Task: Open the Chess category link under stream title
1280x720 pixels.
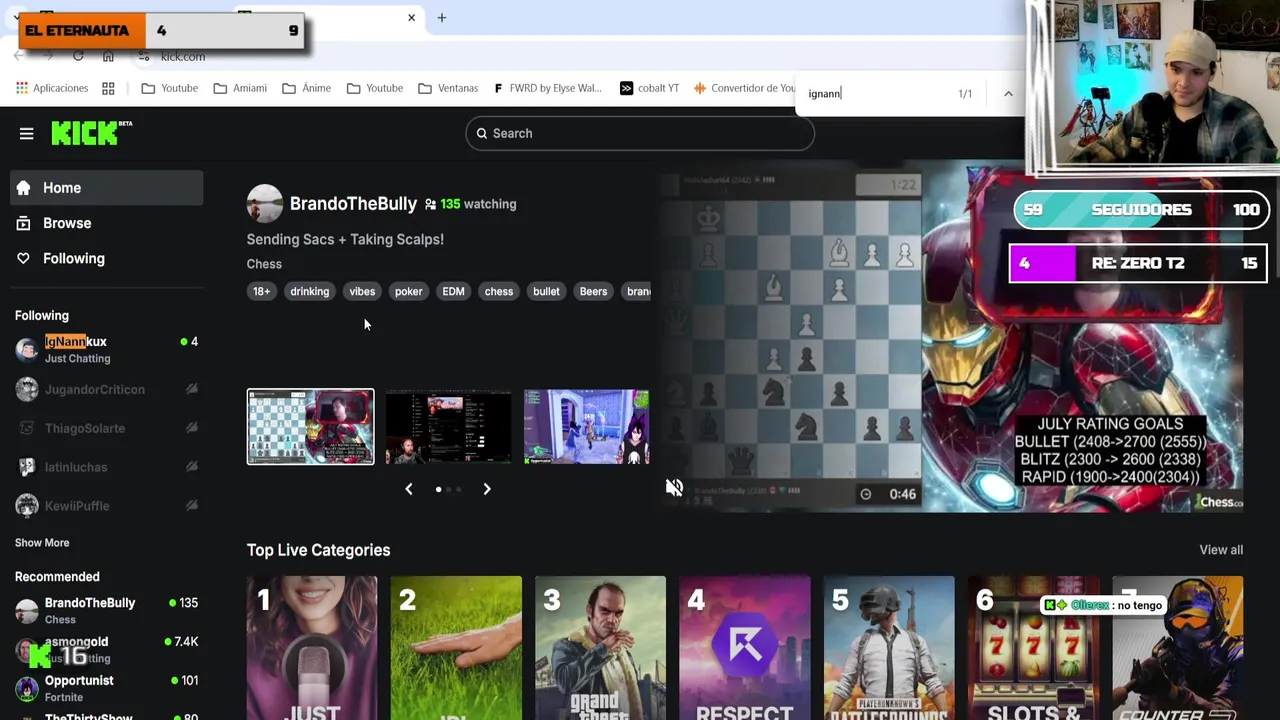Action: pyautogui.click(x=264, y=264)
